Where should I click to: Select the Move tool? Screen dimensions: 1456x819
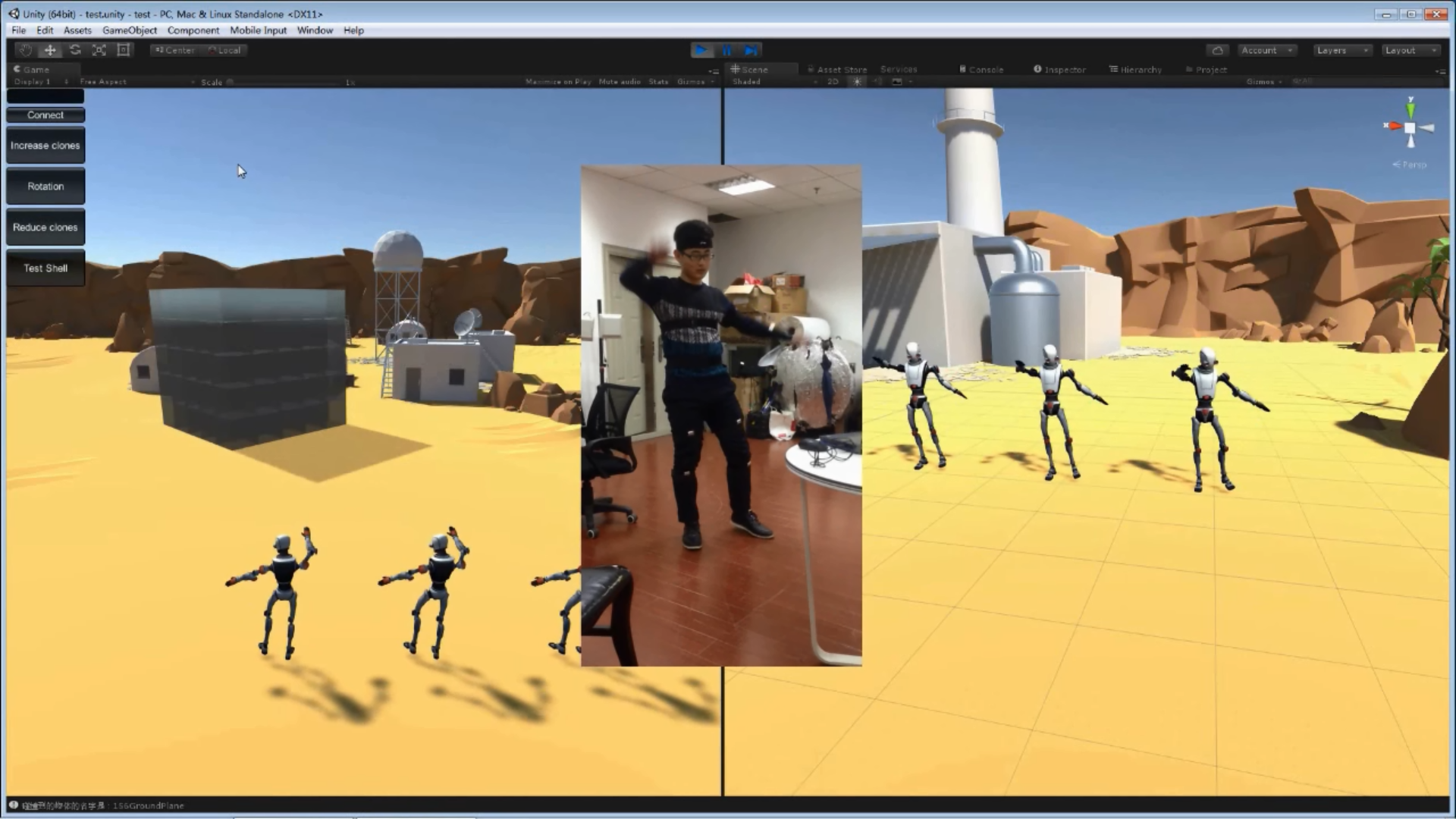(50, 50)
